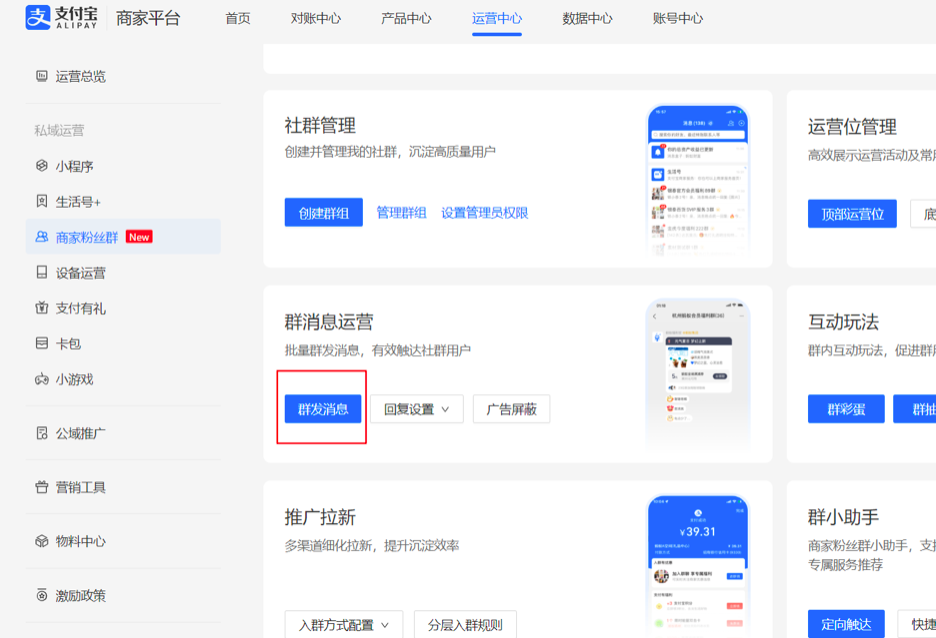Click the 运营总览 sidebar icon
936x638 pixels.
pos(41,76)
